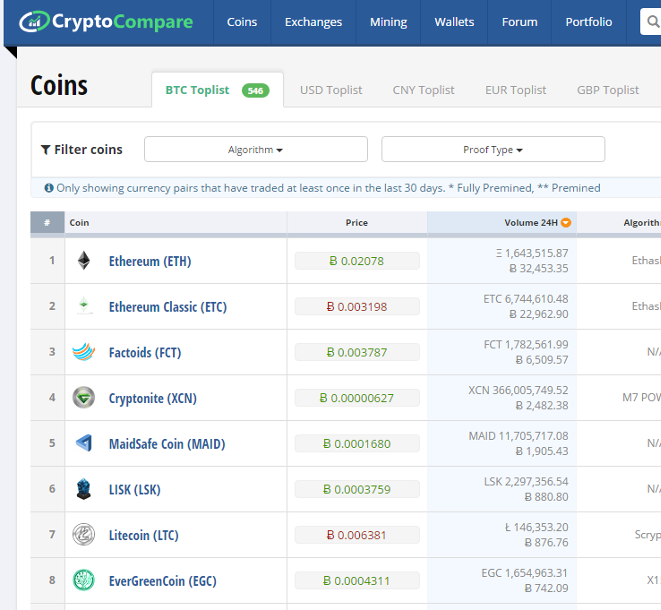Open the Factoids (FCT) coin link
661x610 pixels.
click(145, 352)
